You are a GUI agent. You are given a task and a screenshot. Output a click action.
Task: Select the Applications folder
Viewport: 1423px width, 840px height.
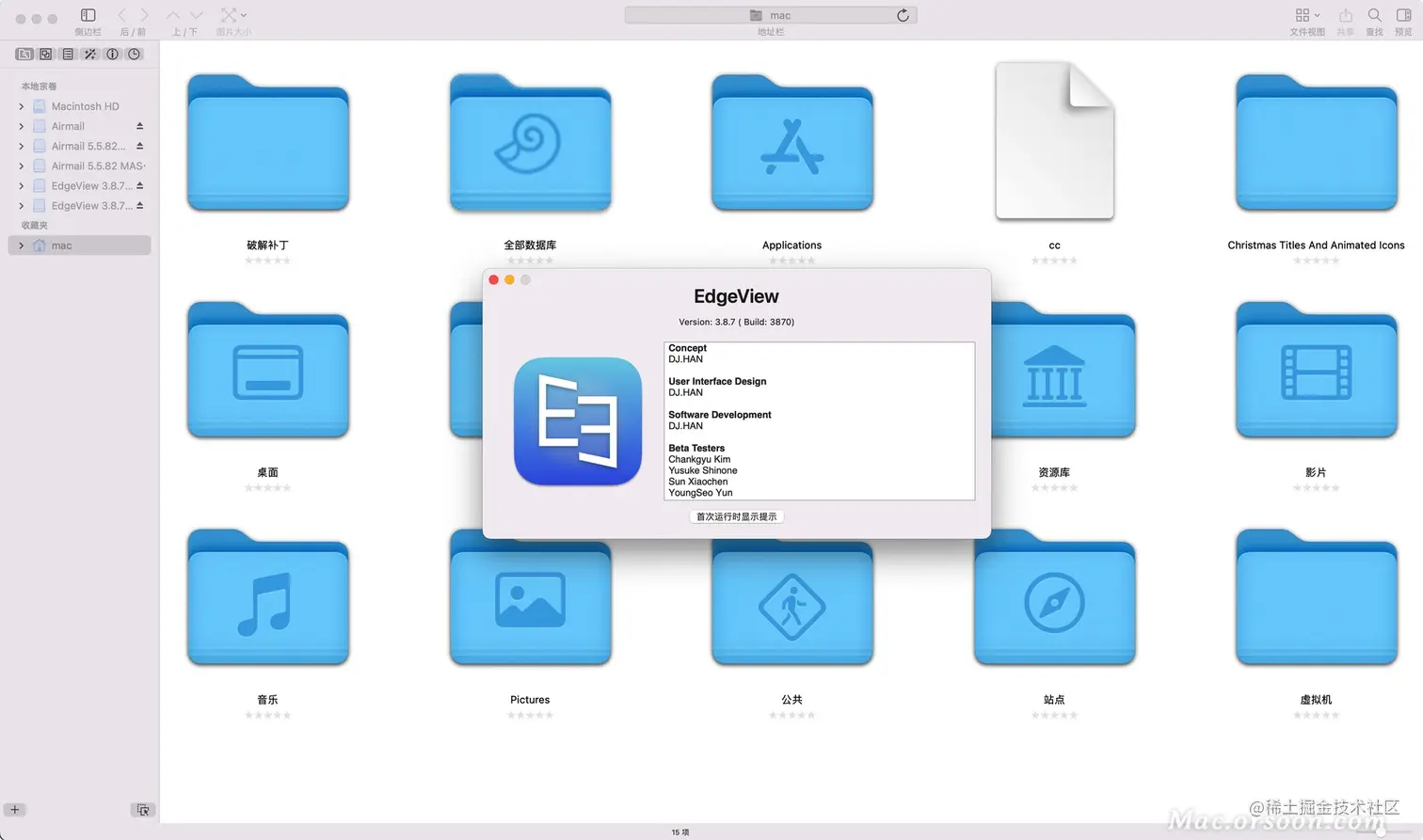792,142
